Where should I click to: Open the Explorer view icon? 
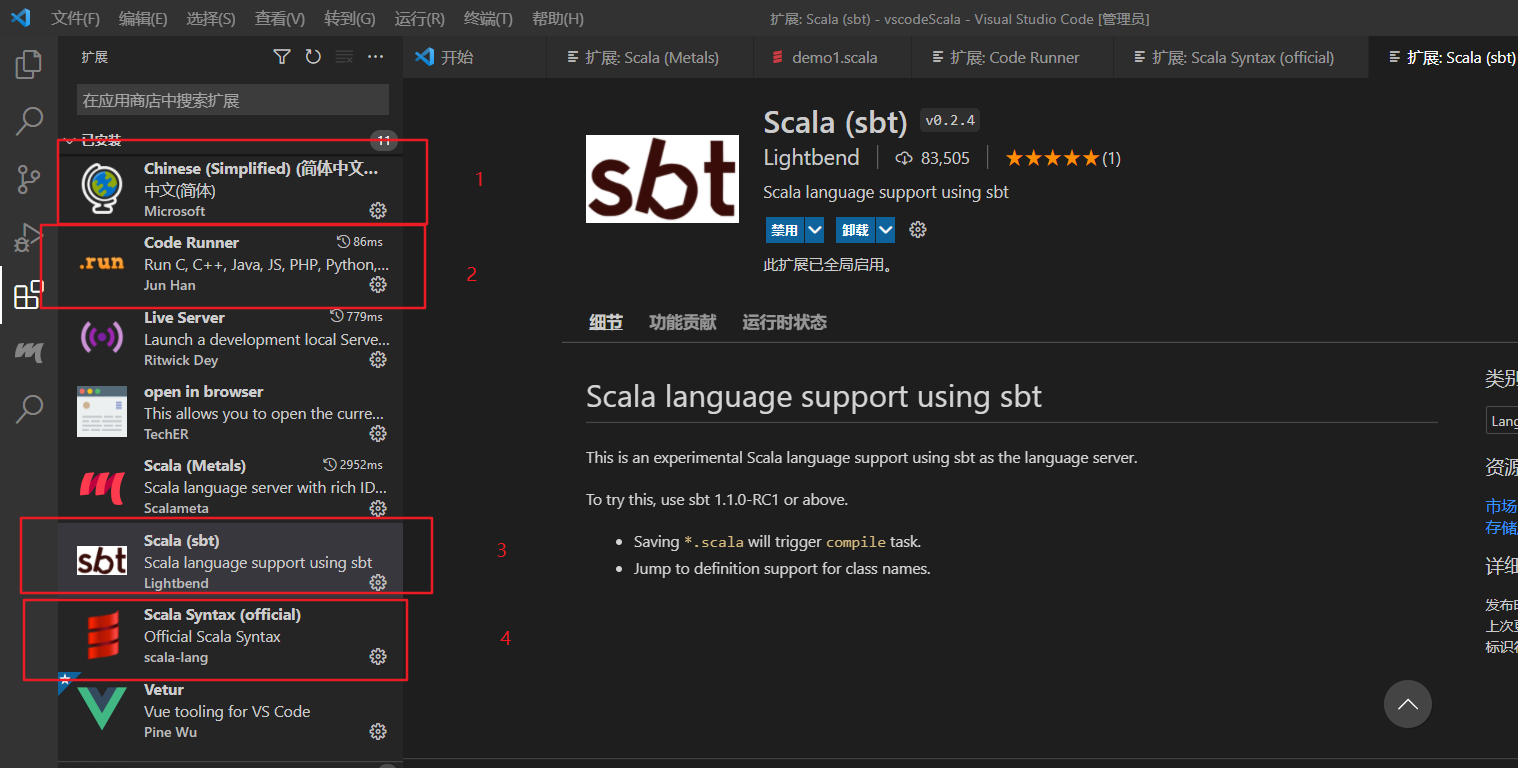point(27,63)
